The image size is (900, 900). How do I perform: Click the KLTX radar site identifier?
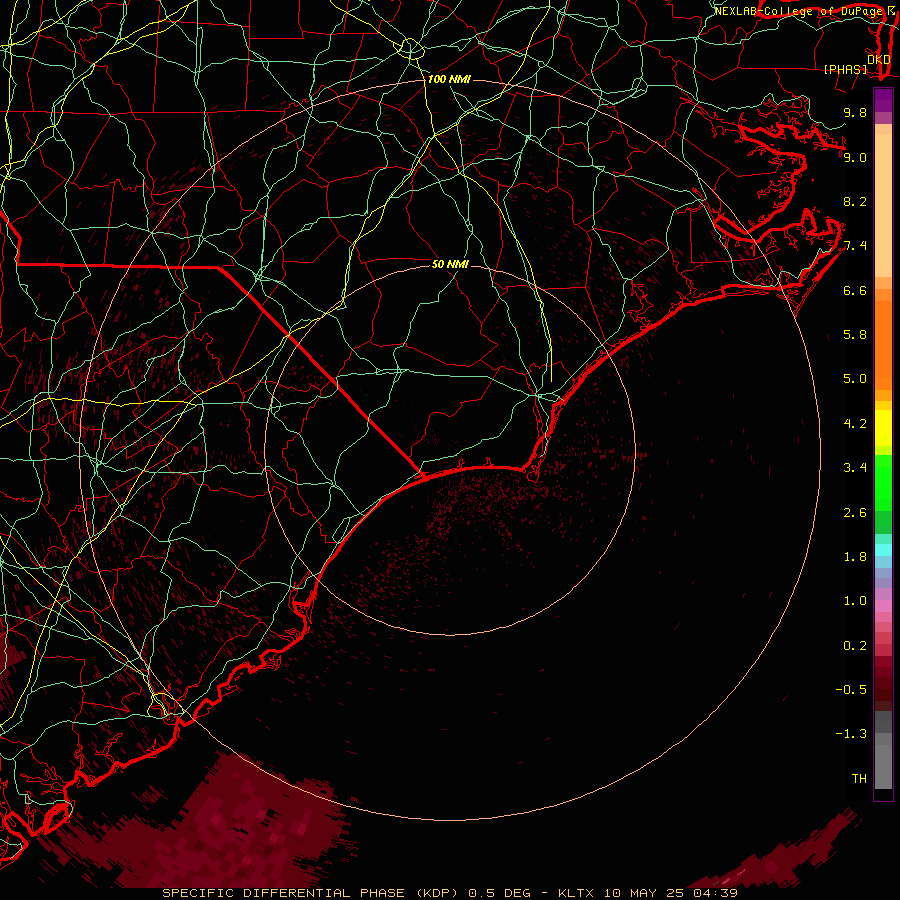coord(578,893)
